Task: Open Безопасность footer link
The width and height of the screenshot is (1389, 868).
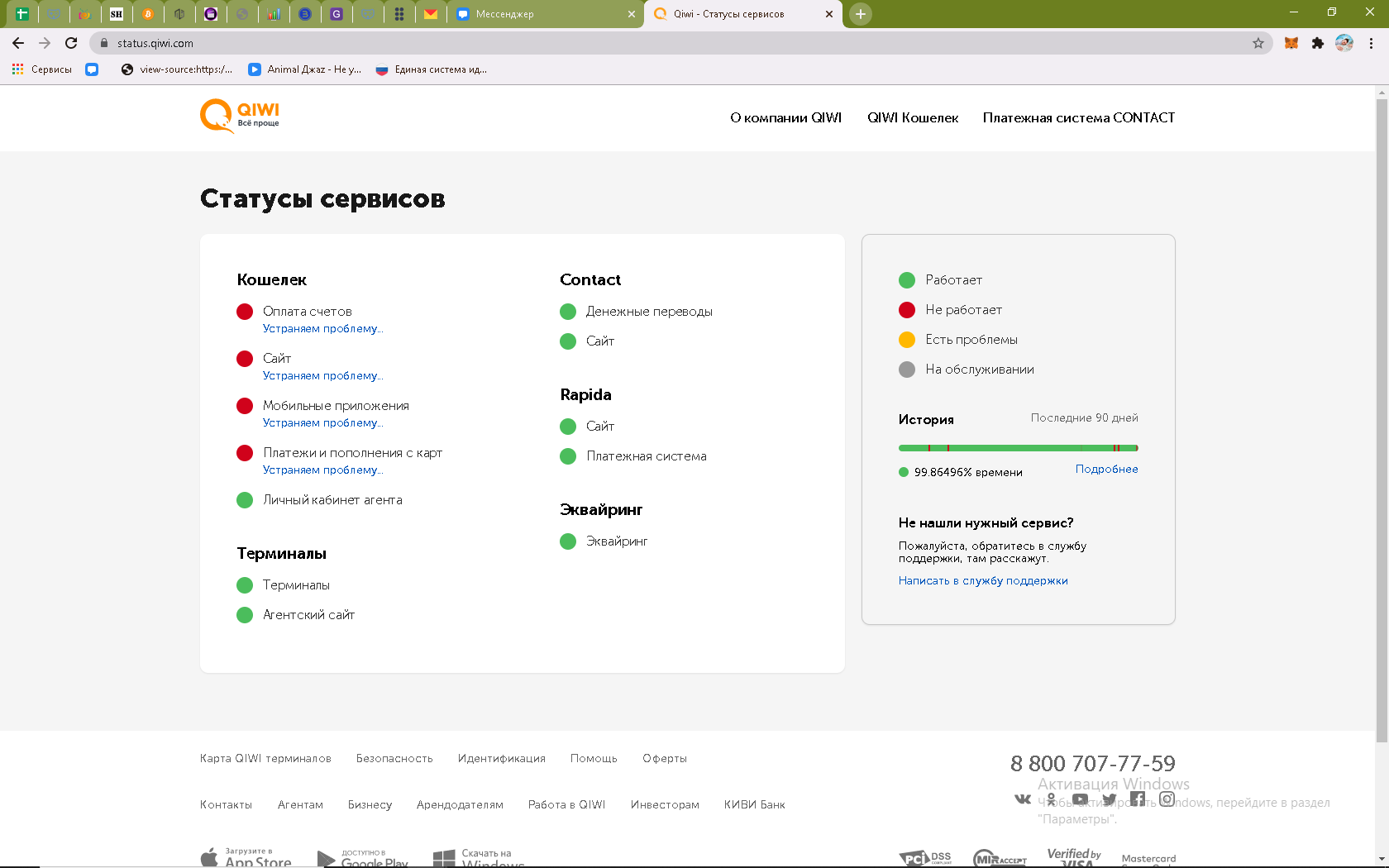Action: pyautogui.click(x=394, y=758)
